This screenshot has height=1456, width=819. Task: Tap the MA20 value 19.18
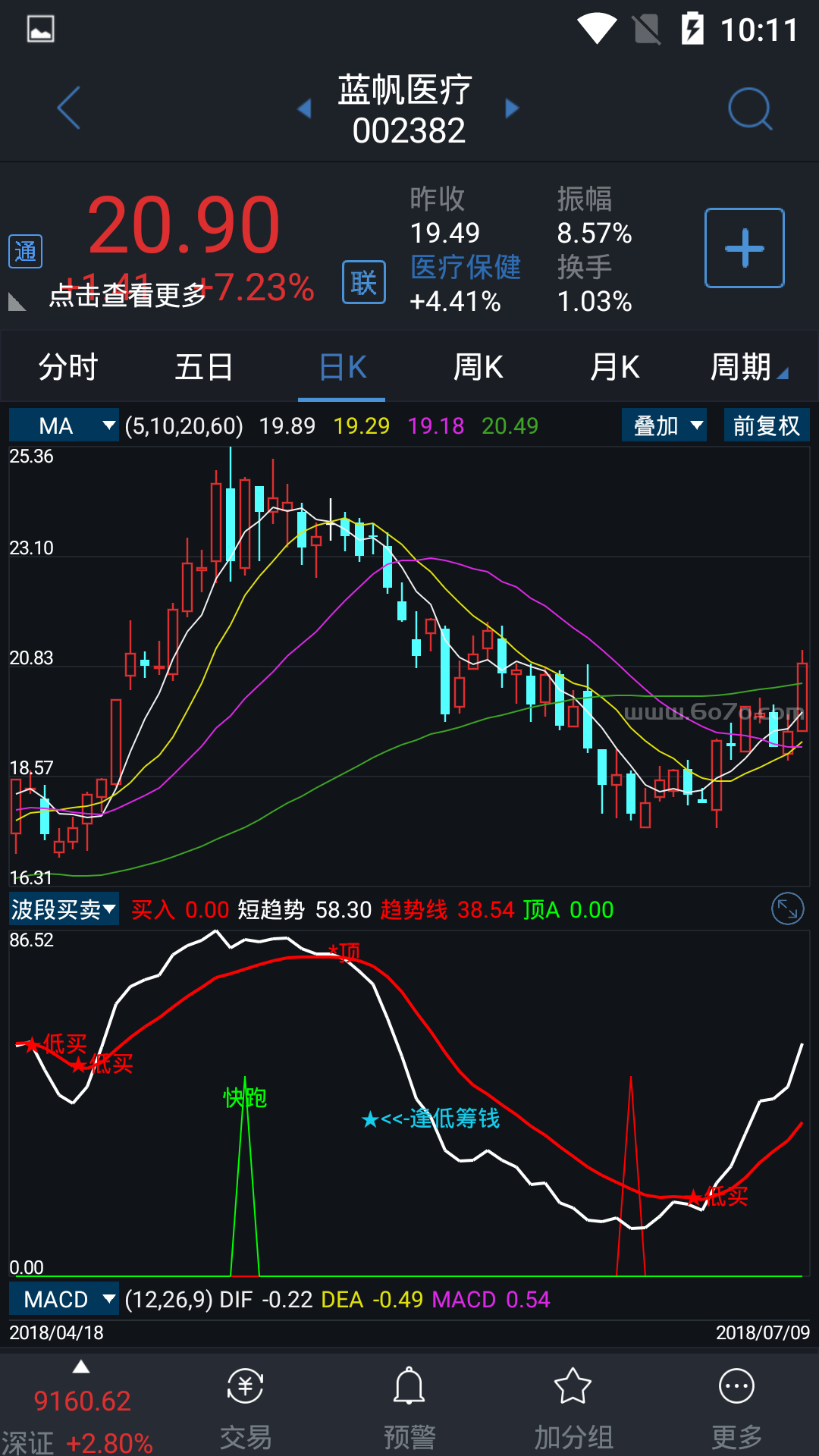[436, 425]
